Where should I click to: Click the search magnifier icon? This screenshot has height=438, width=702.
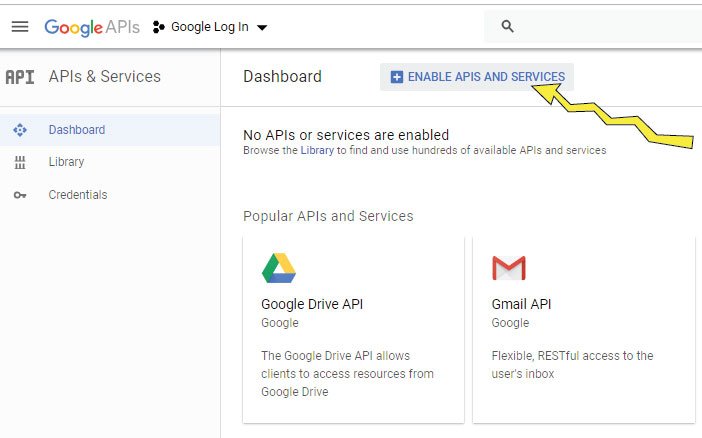507,26
